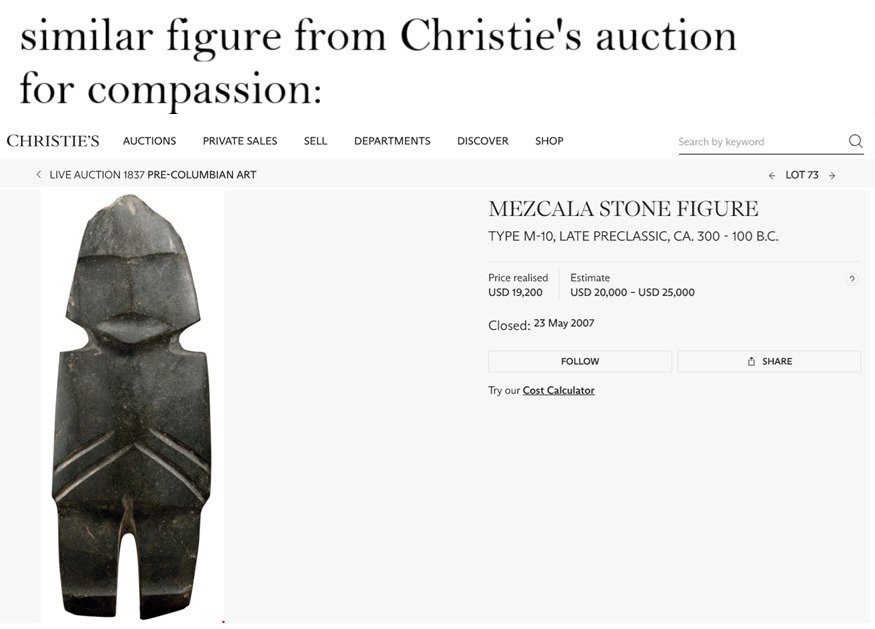The height and width of the screenshot is (629, 875).
Task: Click the search magnifier icon
Action: pyautogui.click(x=855, y=141)
